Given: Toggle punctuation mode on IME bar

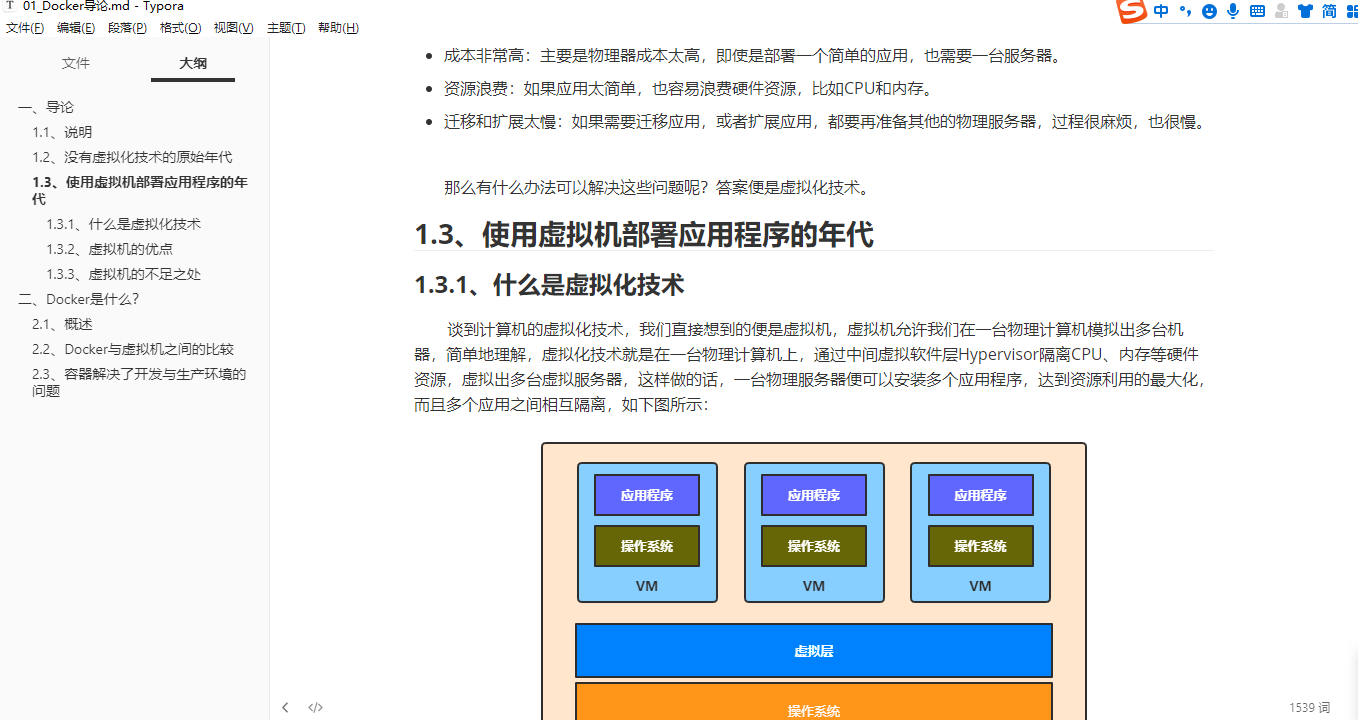Looking at the screenshot, I should [1186, 11].
